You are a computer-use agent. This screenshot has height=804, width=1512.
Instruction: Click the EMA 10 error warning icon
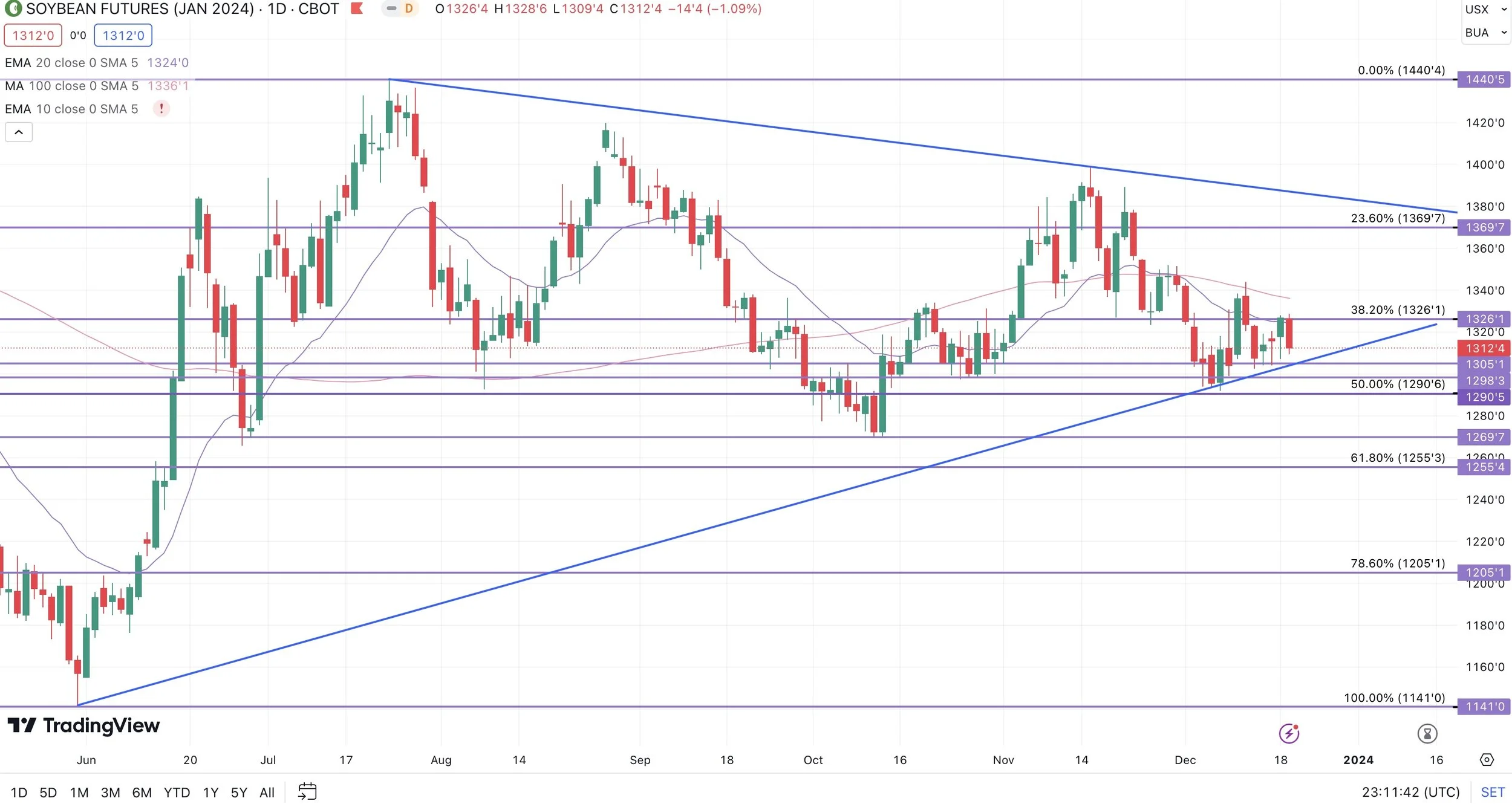pyautogui.click(x=161, y=109)
